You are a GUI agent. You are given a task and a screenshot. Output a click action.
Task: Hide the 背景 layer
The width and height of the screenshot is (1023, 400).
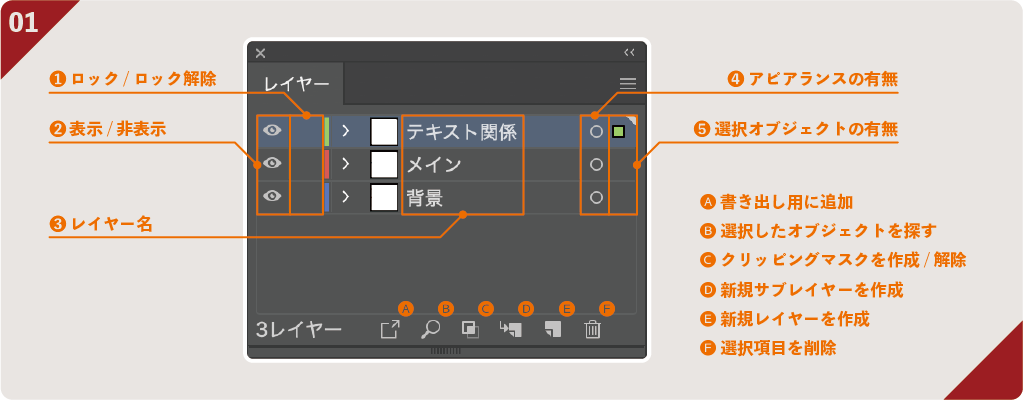272,197
